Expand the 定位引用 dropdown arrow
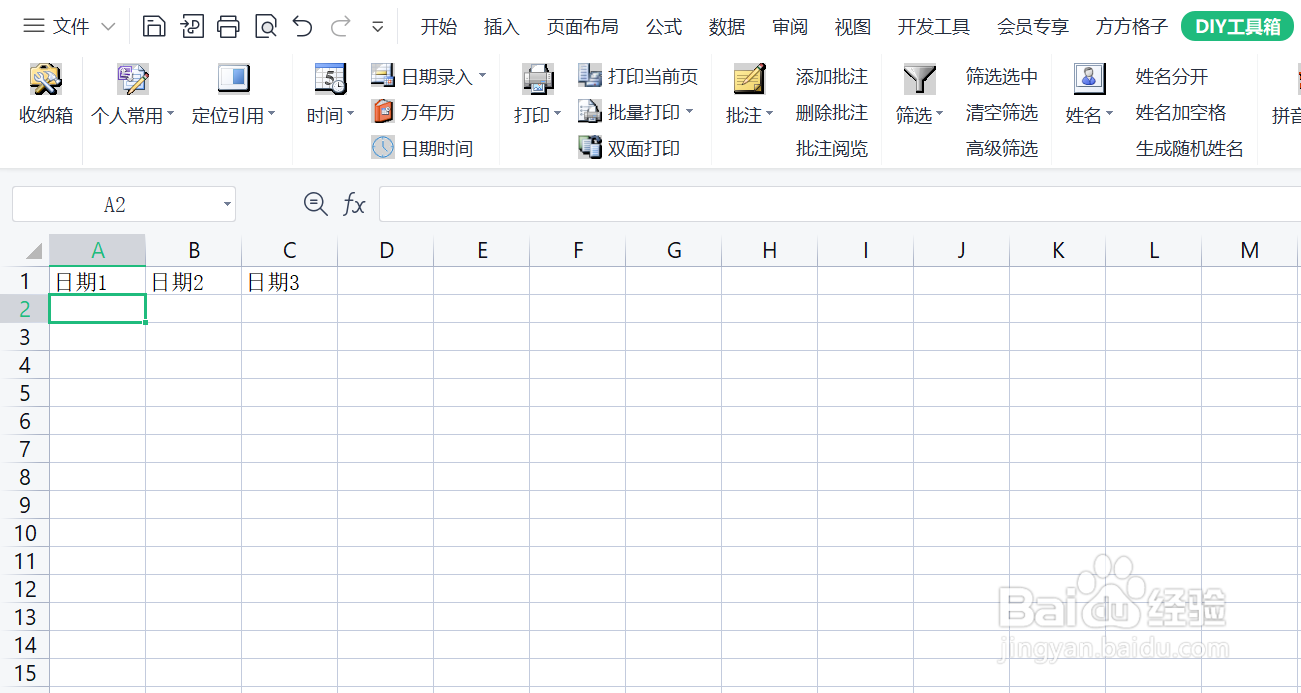 pyautogui.click(x=271, y=114)
